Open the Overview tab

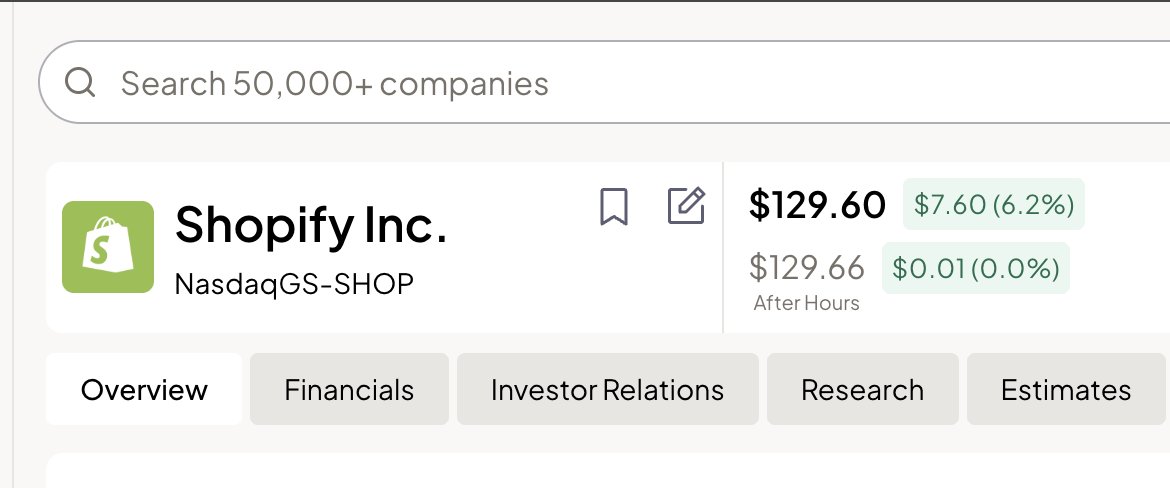(x=144, y=389)
